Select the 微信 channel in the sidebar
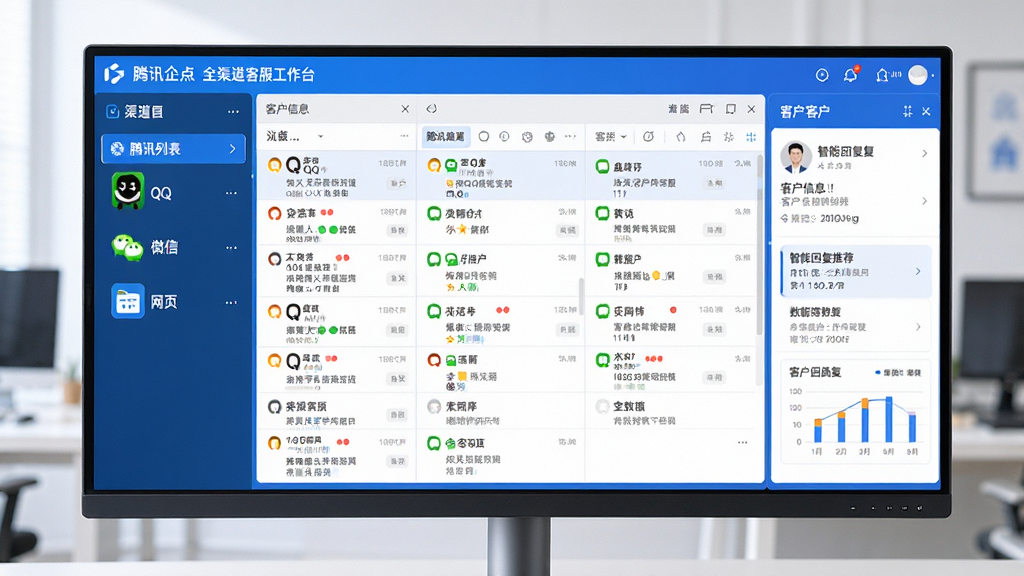Screen dimensions: 1024x576 click(x=144, y=247)
